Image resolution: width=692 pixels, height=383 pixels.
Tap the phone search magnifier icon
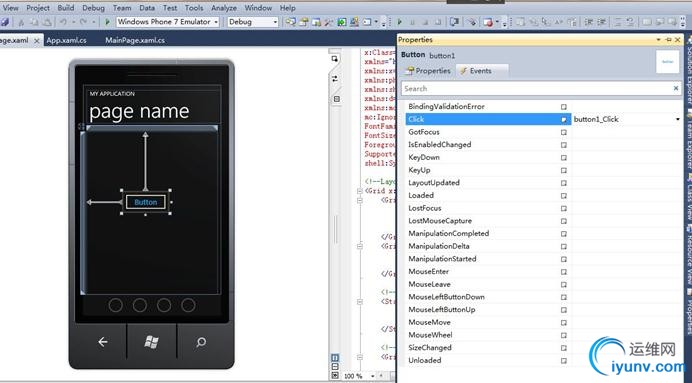201,342
